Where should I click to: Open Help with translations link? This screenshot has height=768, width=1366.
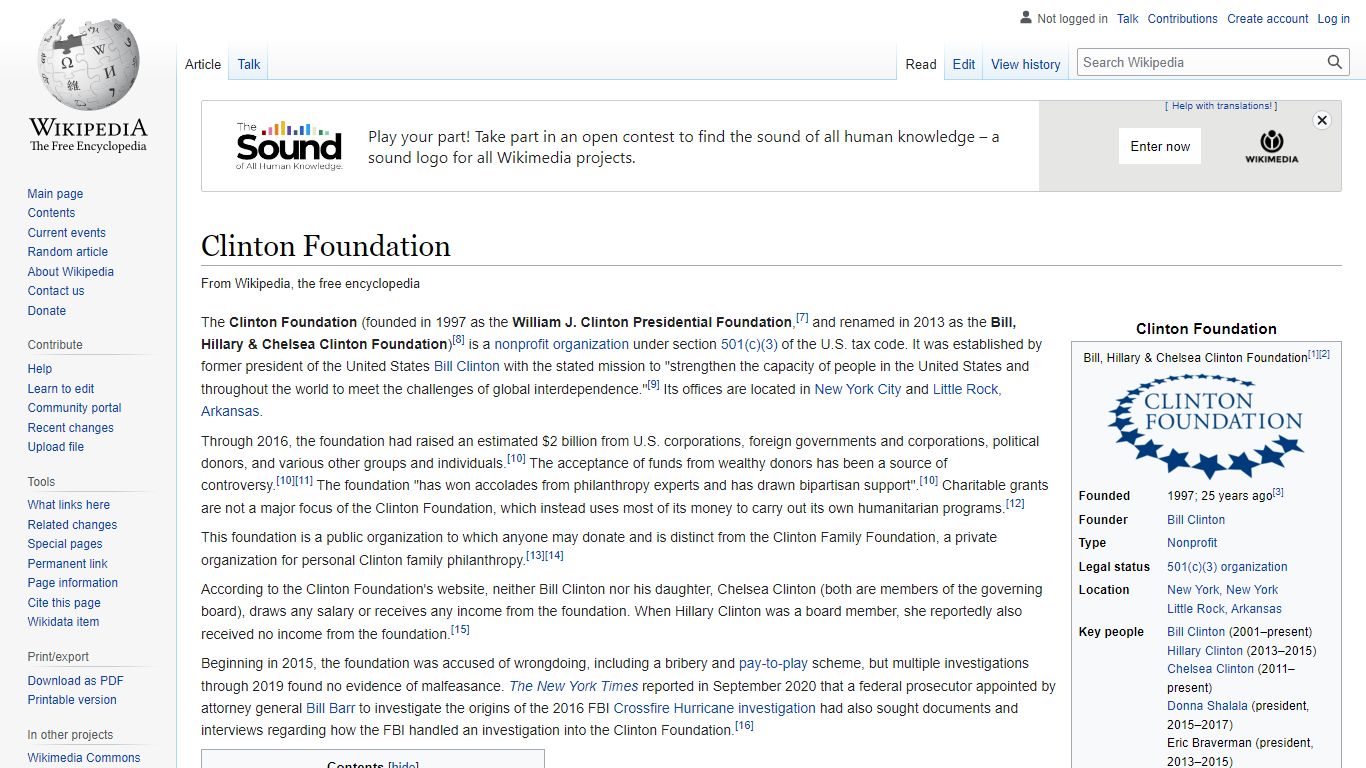[1221, 106]
